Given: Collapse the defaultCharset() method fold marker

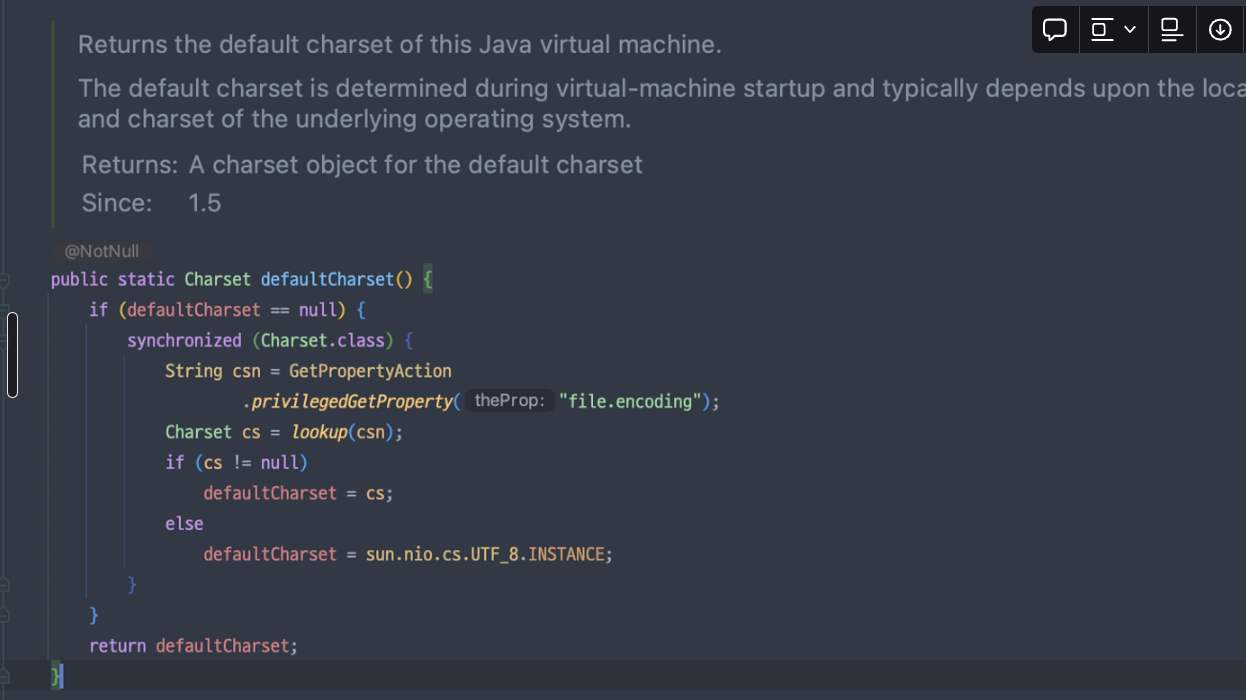Looking at the screenshot, I should (x=5, y=280).
